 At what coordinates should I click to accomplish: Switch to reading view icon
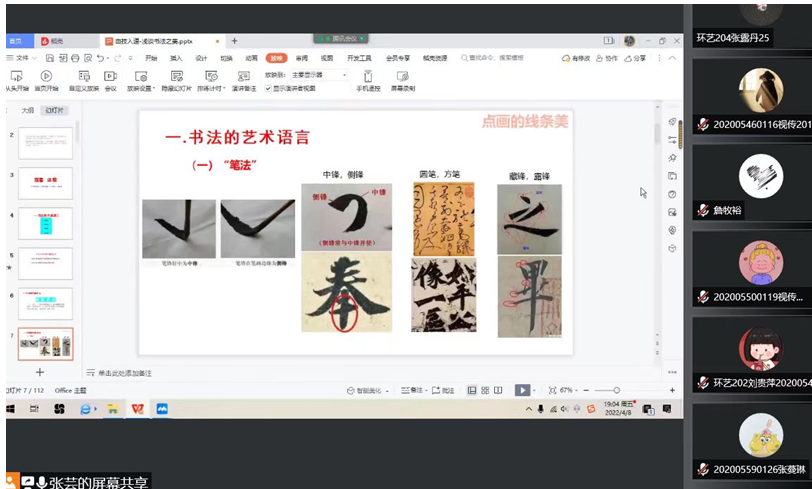[498, 391]
